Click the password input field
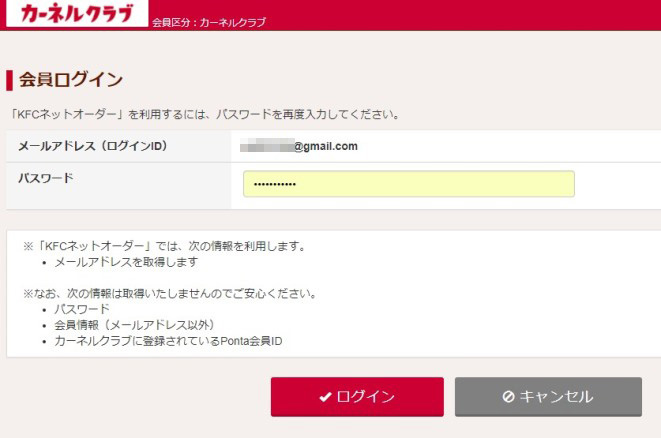This screenshot has width=661, height=438. pos(408,184)
